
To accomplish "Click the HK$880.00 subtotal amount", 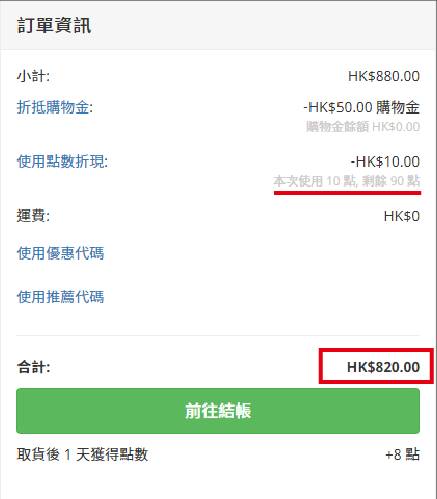I will (x=384, y=76).
